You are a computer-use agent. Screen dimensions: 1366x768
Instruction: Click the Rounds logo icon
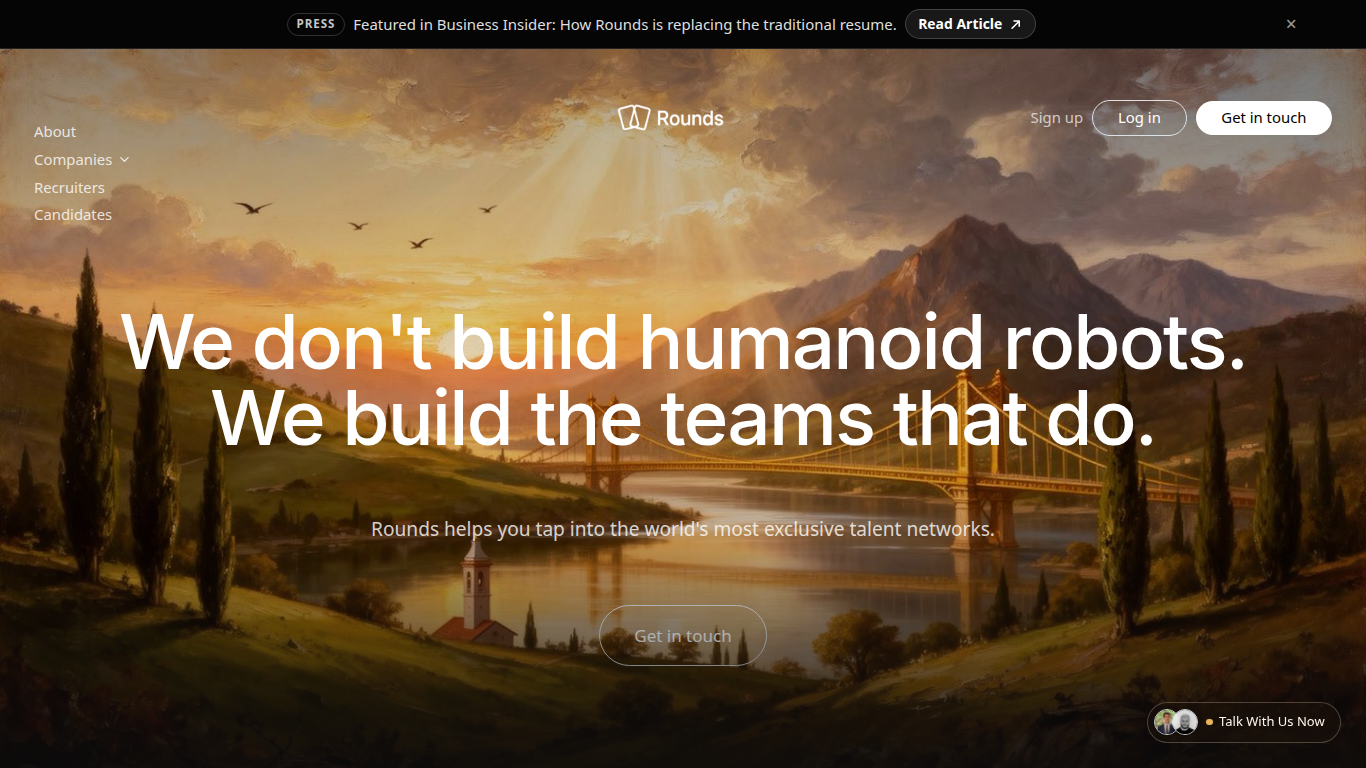tap(634, 118)
